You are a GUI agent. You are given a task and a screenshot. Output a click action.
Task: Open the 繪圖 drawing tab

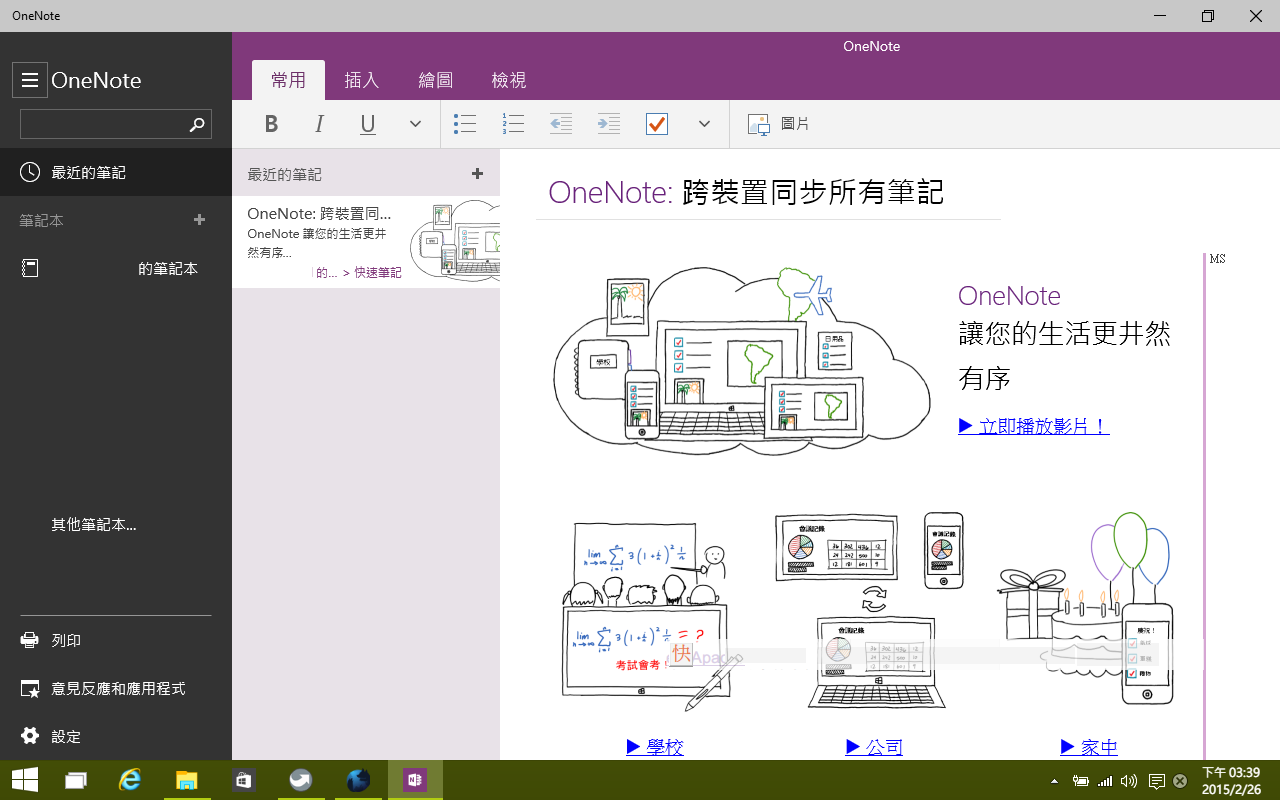pos(435,80)
